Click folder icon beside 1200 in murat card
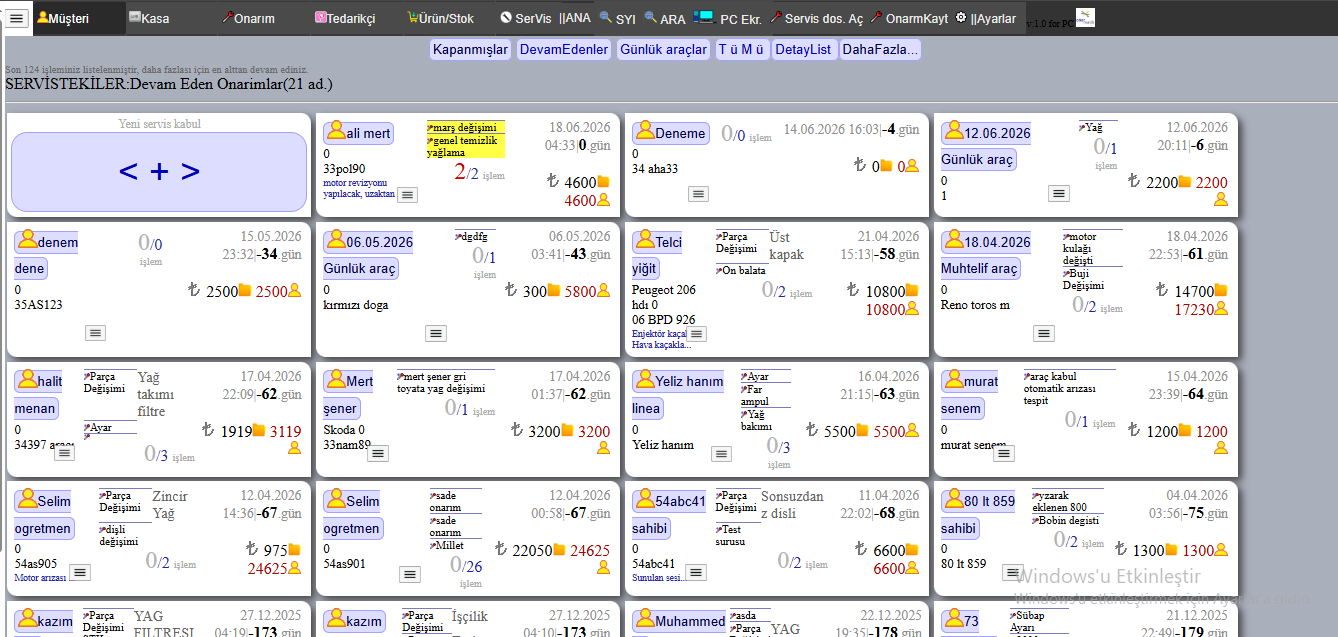 click(x=1185, y=431)
